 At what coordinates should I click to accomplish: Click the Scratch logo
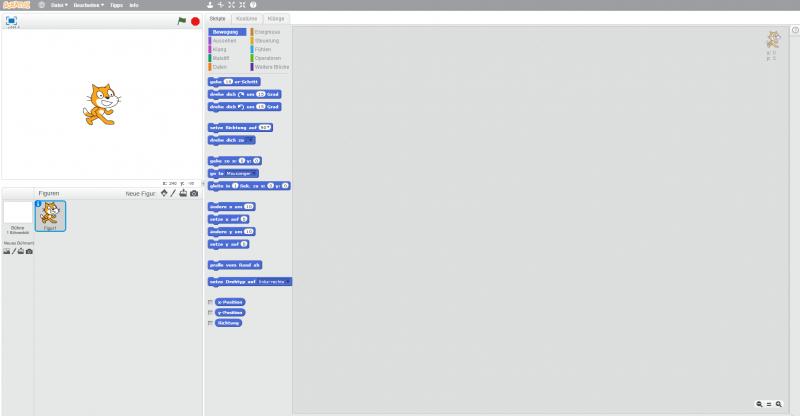point(16,5)
